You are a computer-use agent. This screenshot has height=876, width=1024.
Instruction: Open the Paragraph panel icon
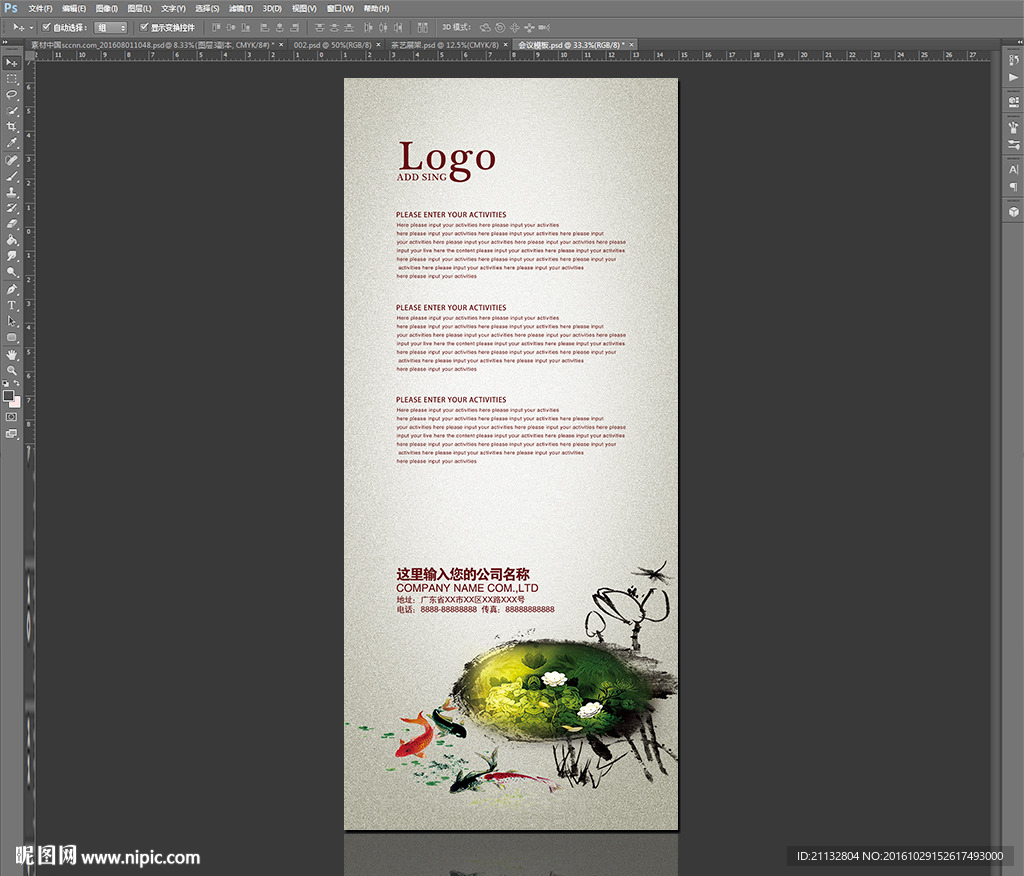(1013, 187)
